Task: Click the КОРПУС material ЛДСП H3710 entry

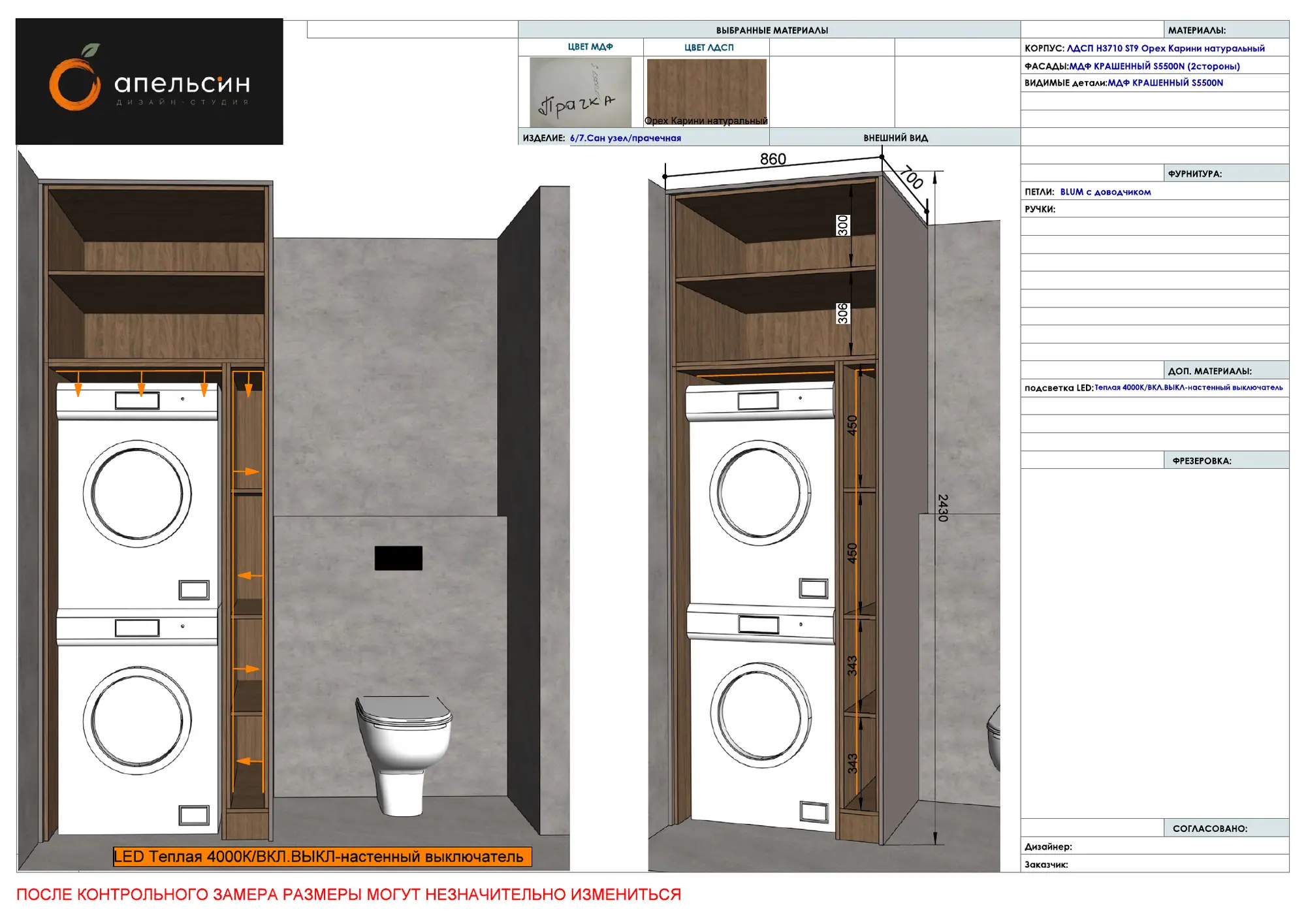Action: pyautogui.click(x=1155, y=48)
